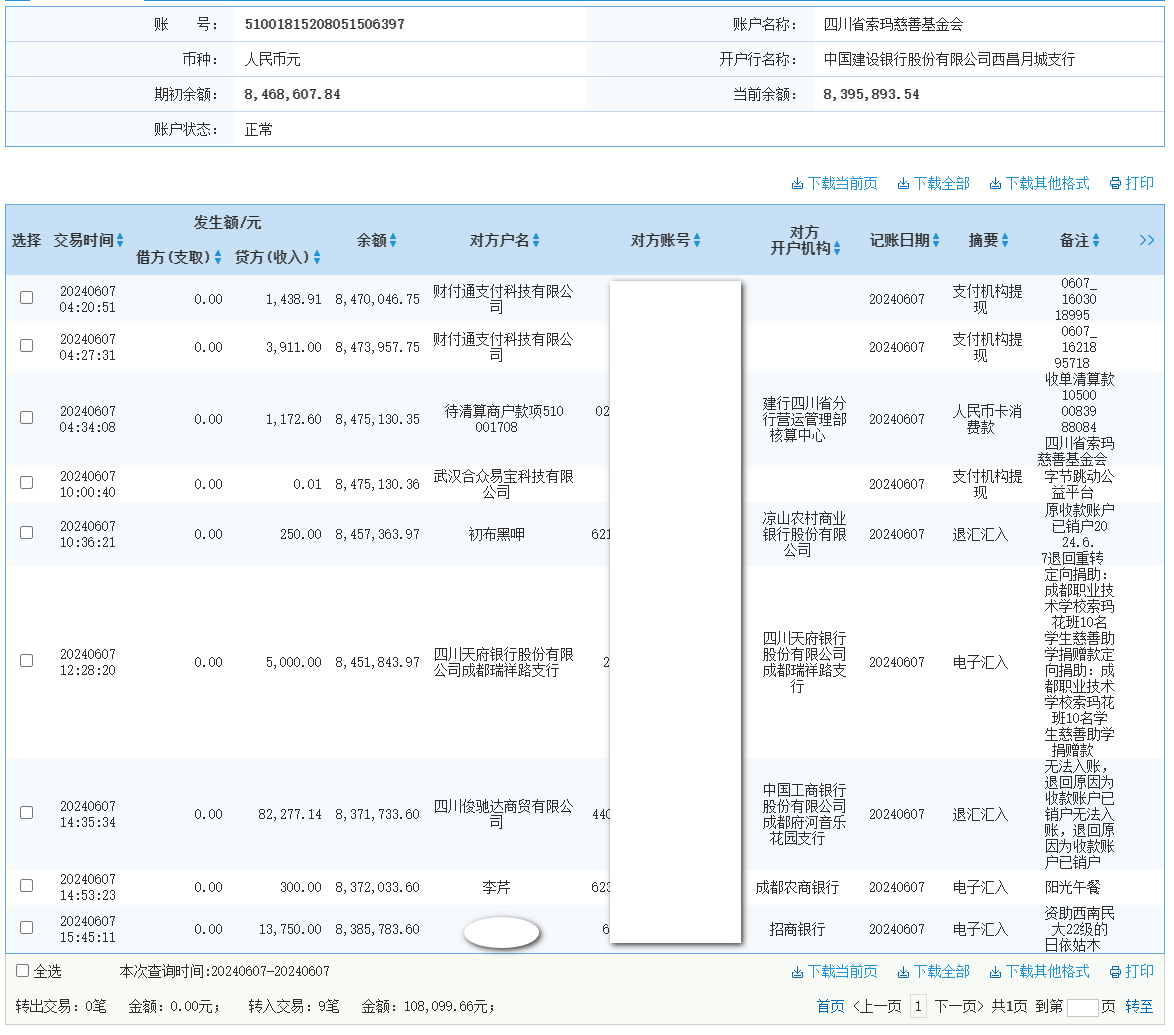Select the 12:28:20 transaction checkbox

[26, 661]
